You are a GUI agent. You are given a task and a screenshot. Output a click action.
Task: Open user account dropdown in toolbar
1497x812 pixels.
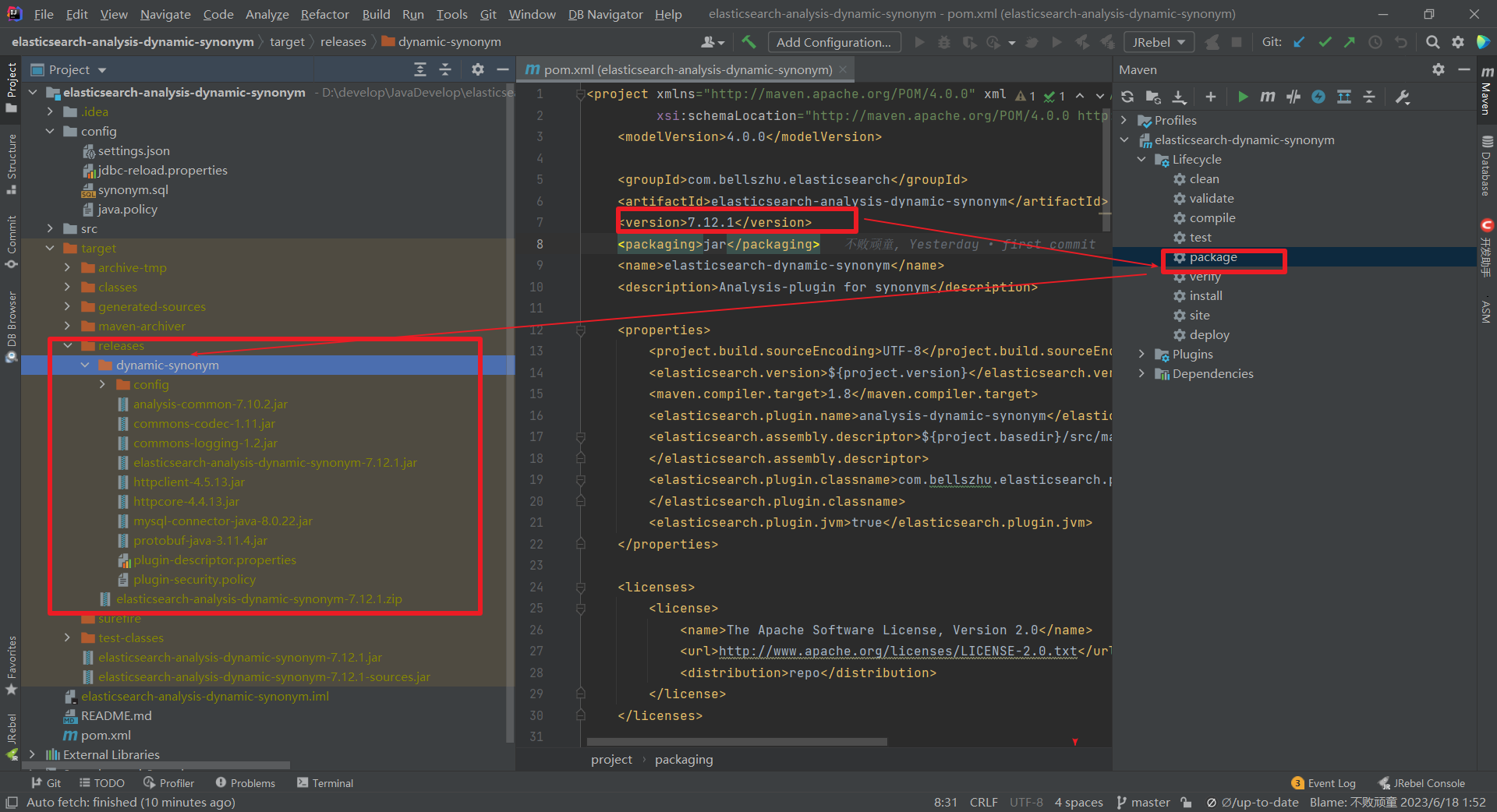[x=713, y=42]
